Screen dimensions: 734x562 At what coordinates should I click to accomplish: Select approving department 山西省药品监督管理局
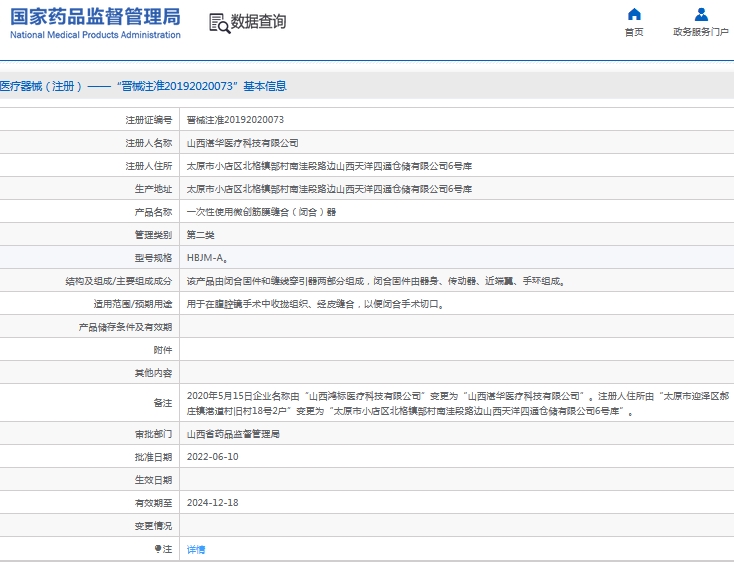[x=233, y=434]
